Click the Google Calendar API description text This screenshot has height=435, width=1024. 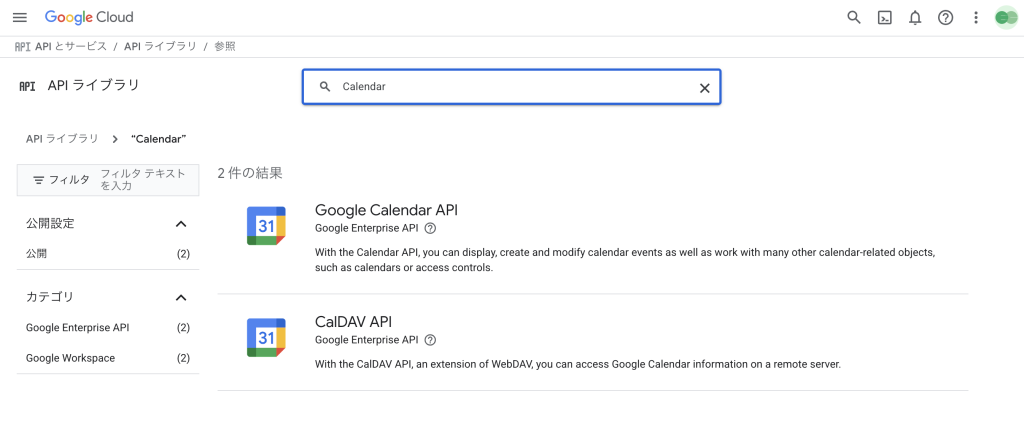(626, 260)
